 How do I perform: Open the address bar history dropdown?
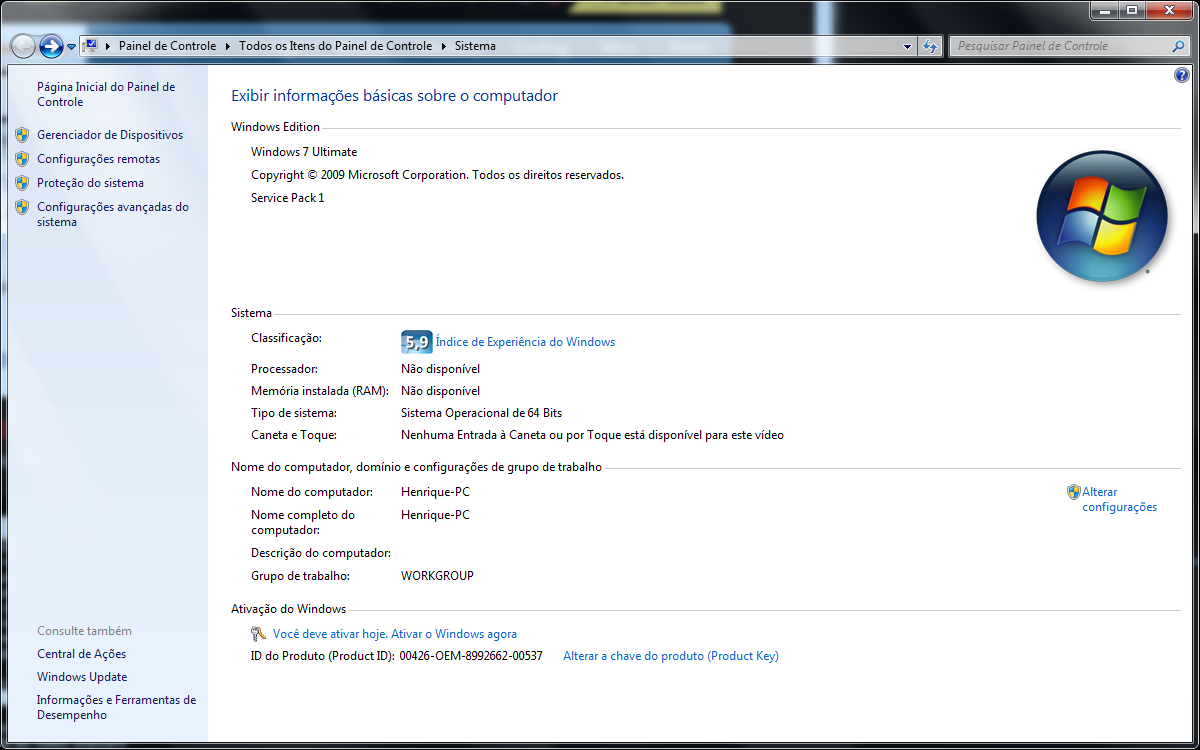point(908,46)
